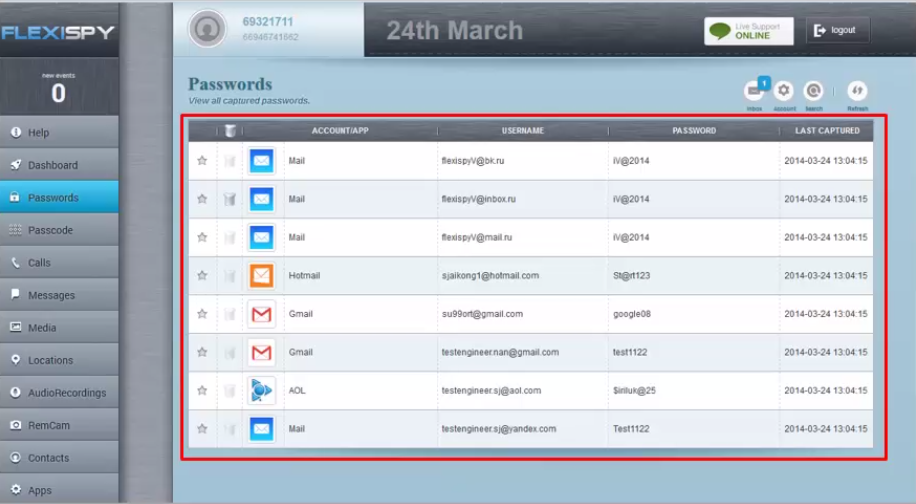This screenshot has width=916, height=504.
Task: Click password St@rt123 in Hotmail row
Action: pyautogui.click(x=632, y=276)
